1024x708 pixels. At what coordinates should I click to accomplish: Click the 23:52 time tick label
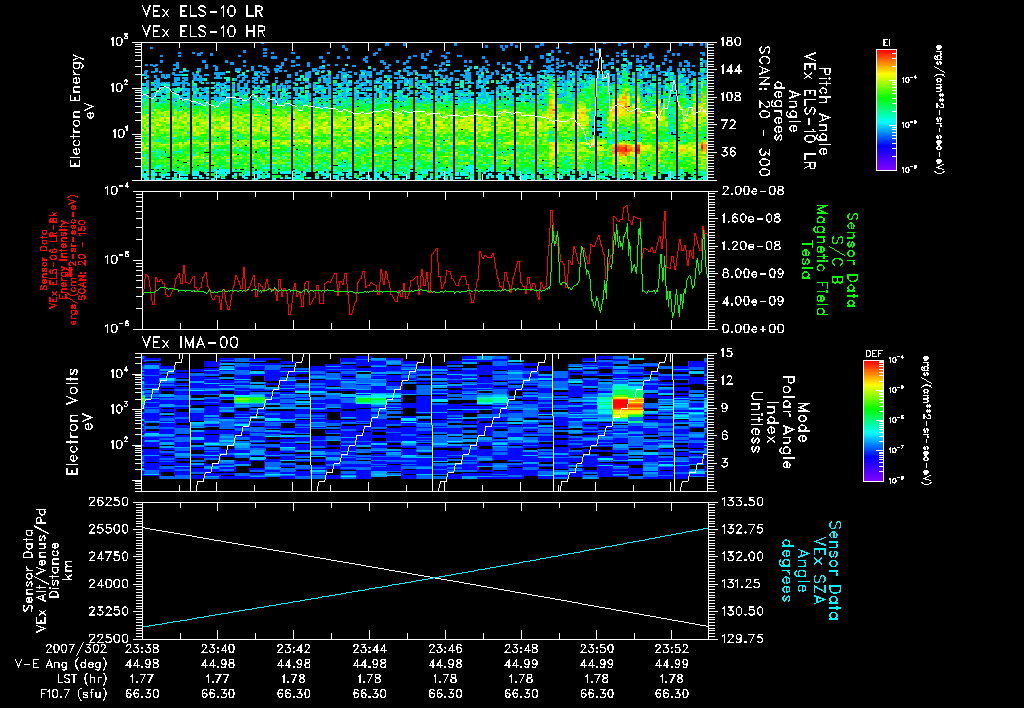(x=672, y=649)
